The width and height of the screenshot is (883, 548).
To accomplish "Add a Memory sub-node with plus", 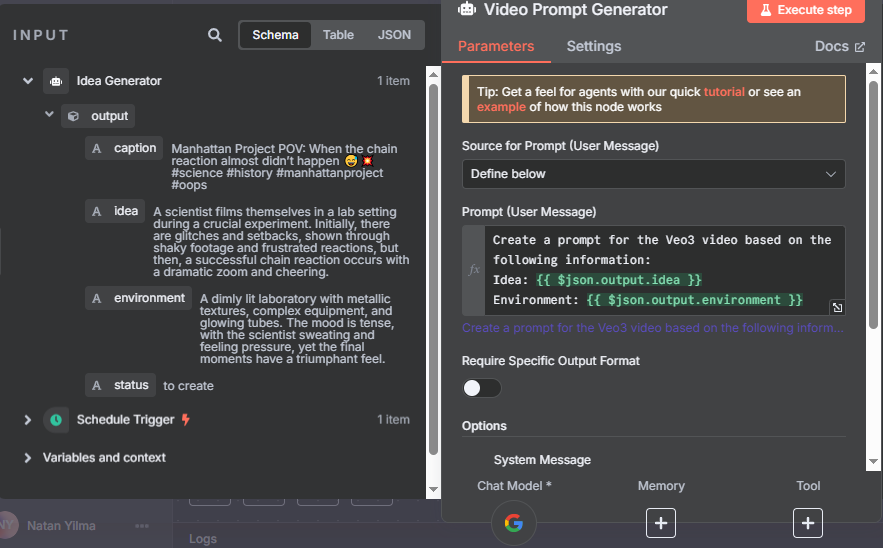I will [661, 523].
